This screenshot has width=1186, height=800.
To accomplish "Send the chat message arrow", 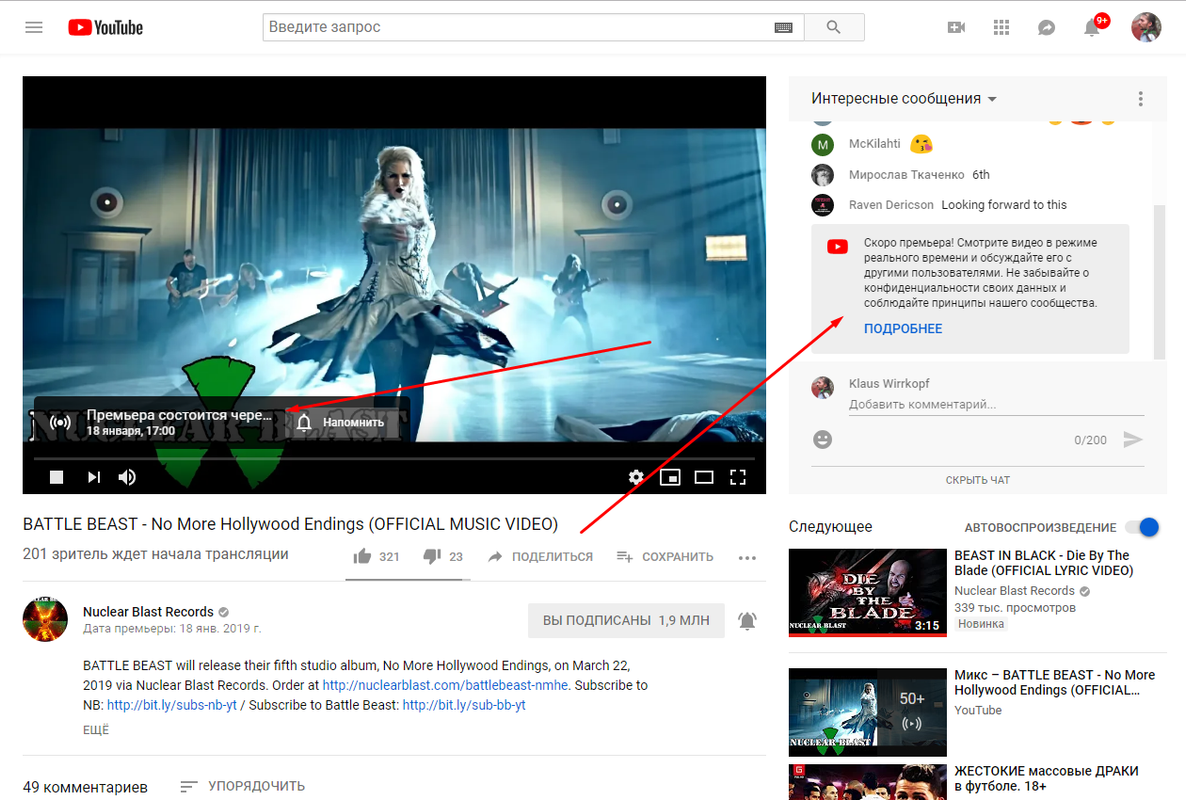I will click(1132, 439).
